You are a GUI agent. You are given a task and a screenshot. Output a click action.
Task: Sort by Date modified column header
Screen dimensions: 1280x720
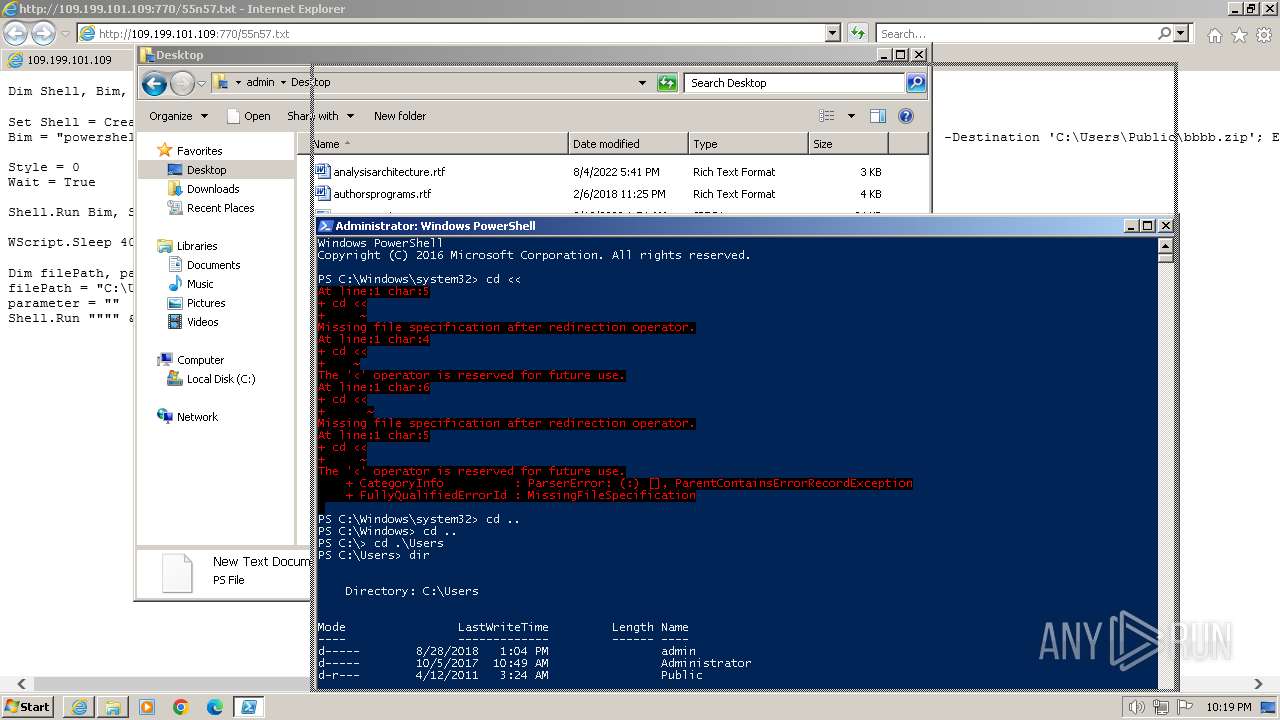click(x=627, y=144)
